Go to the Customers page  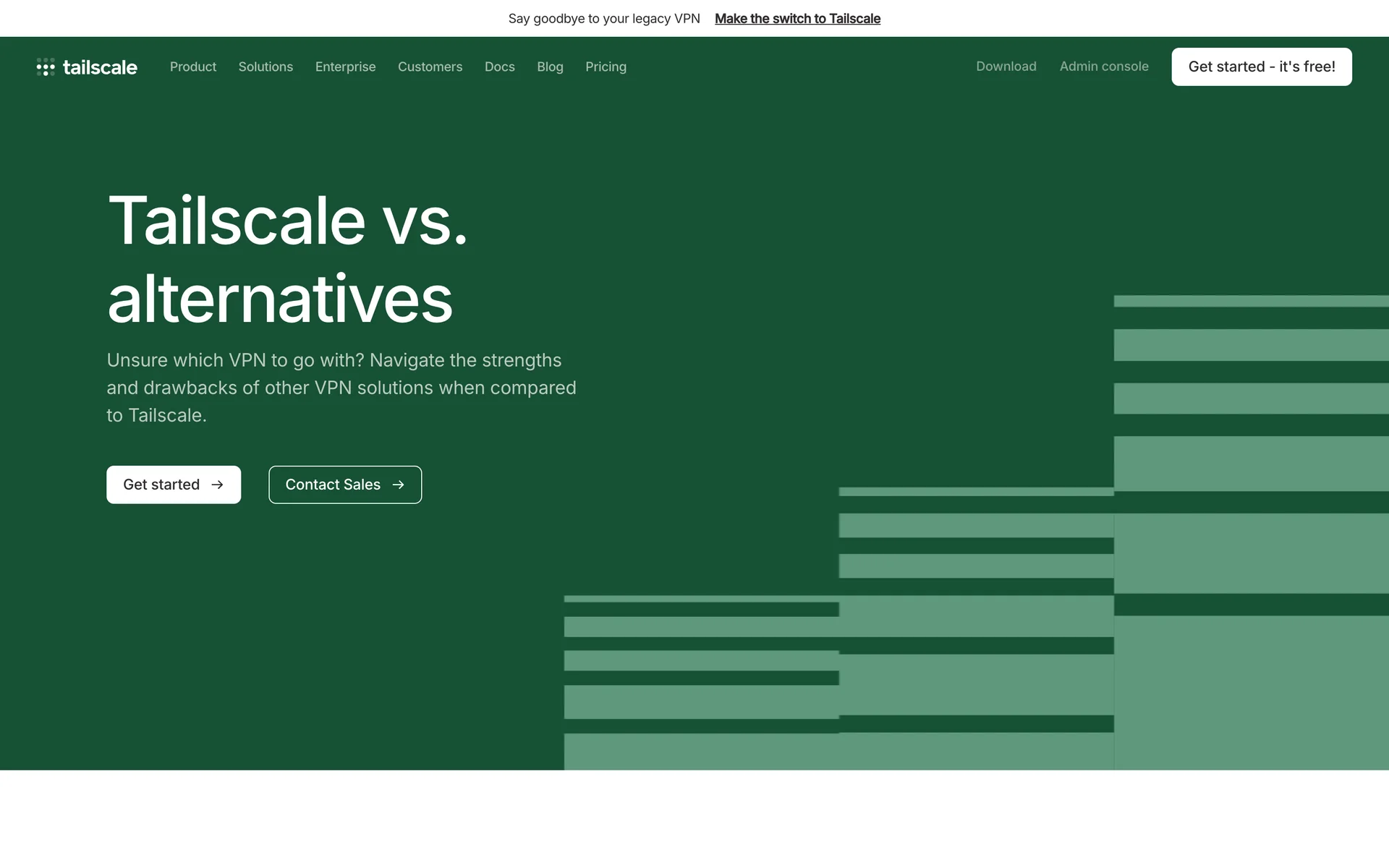click(x=430, y=67)
